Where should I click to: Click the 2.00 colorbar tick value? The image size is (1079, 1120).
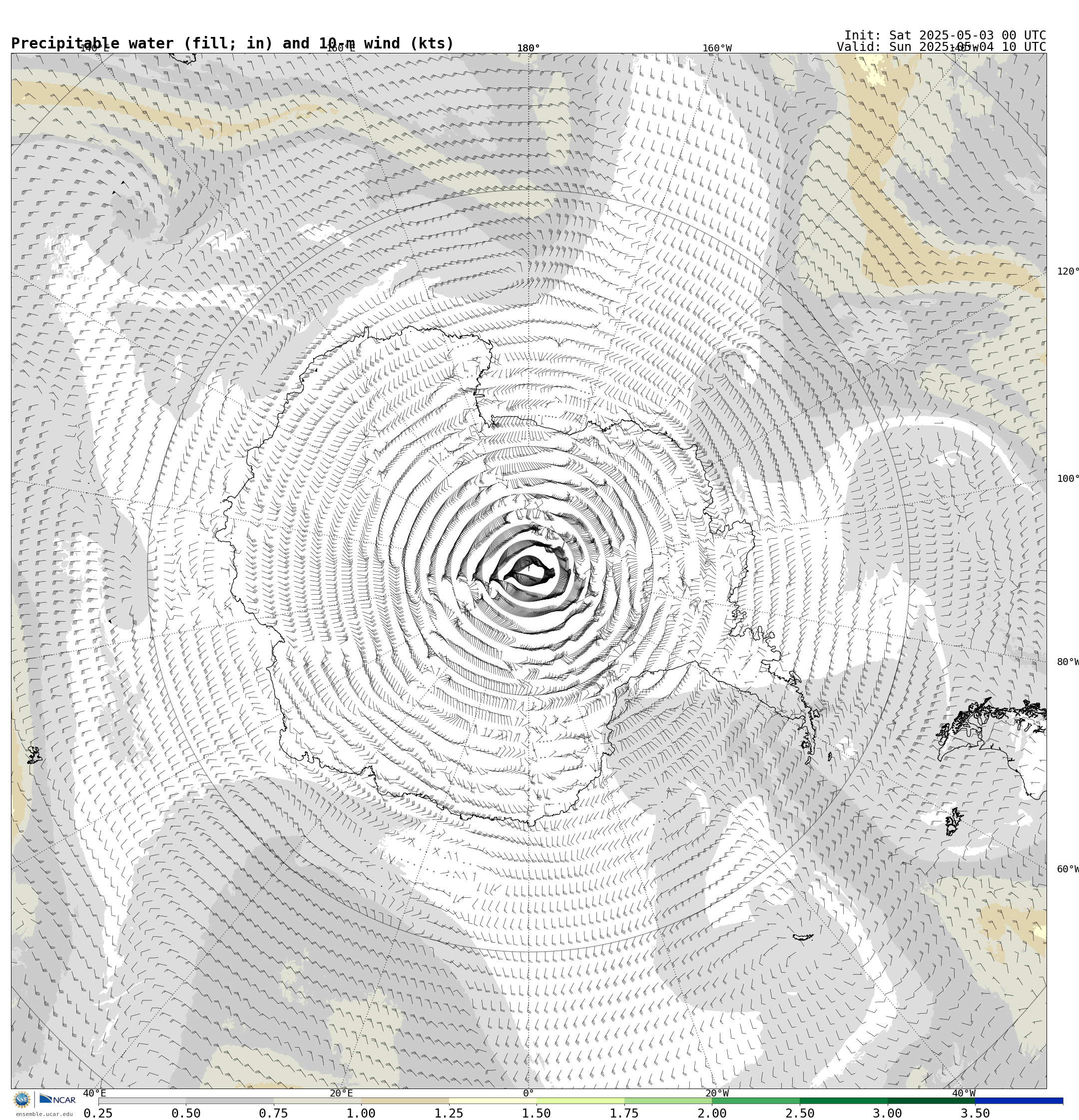pyautogui.click(x=712, y=1113)
